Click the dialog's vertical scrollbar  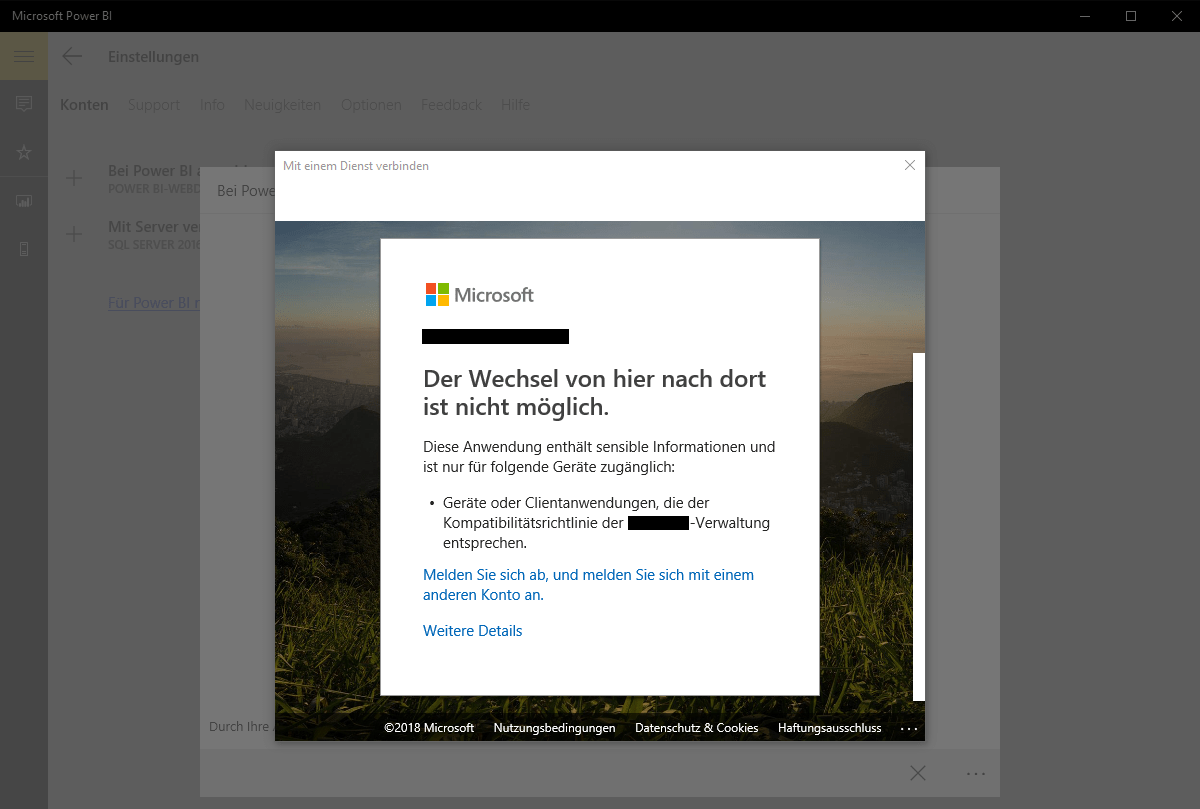click(x=919, y=526)
